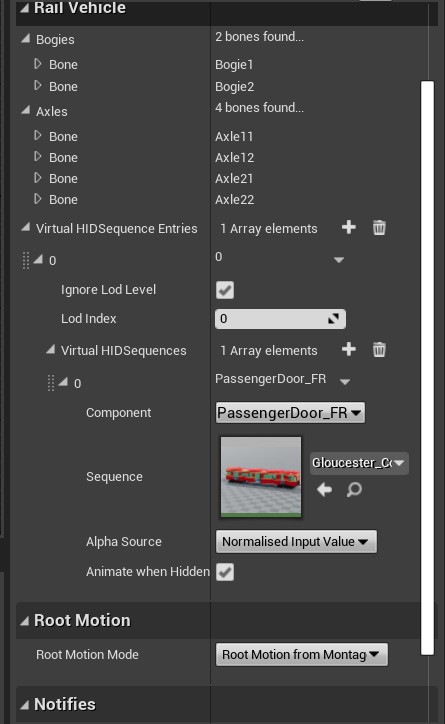
Task: Click the Lod Index value field
Action: (280, 319)
